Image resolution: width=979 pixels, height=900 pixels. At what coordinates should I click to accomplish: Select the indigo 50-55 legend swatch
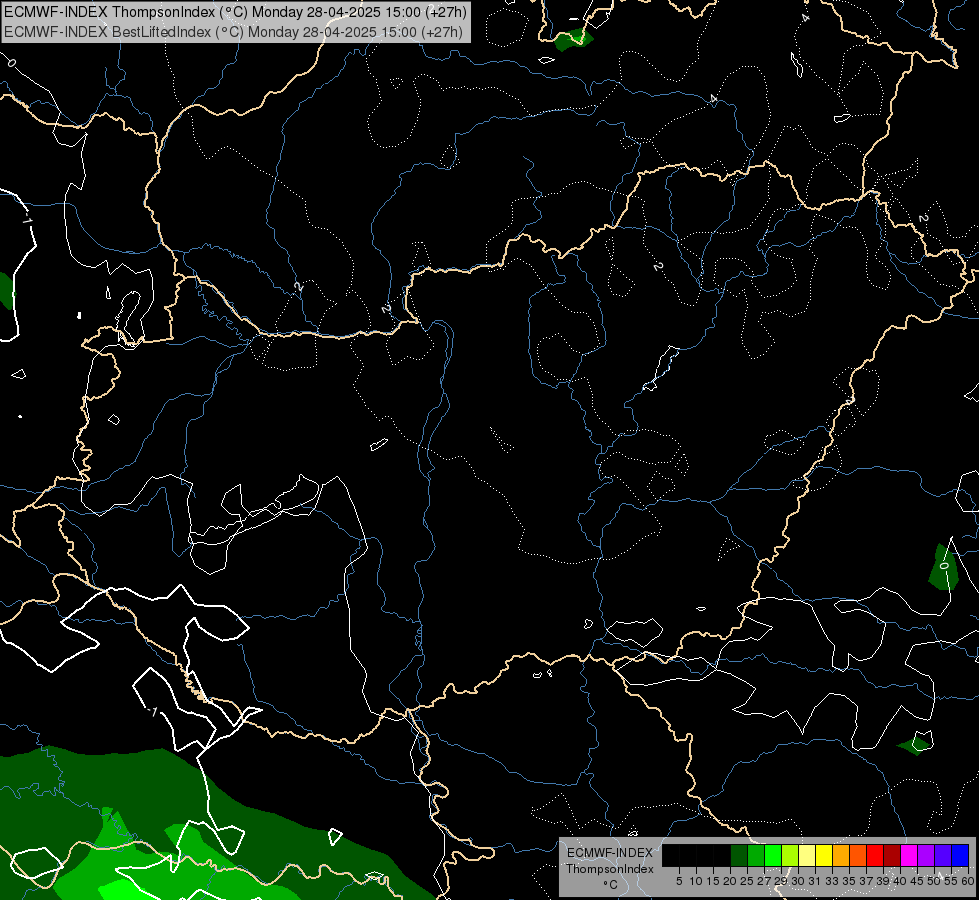pos(943,855)
